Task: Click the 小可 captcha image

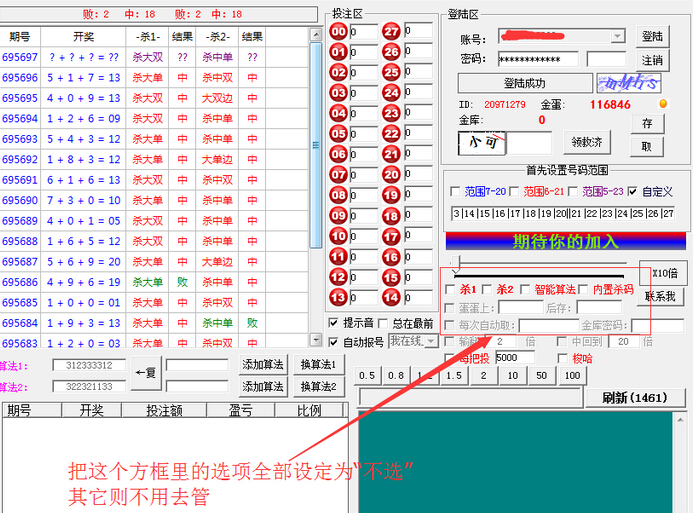Action: coord(482,142)
